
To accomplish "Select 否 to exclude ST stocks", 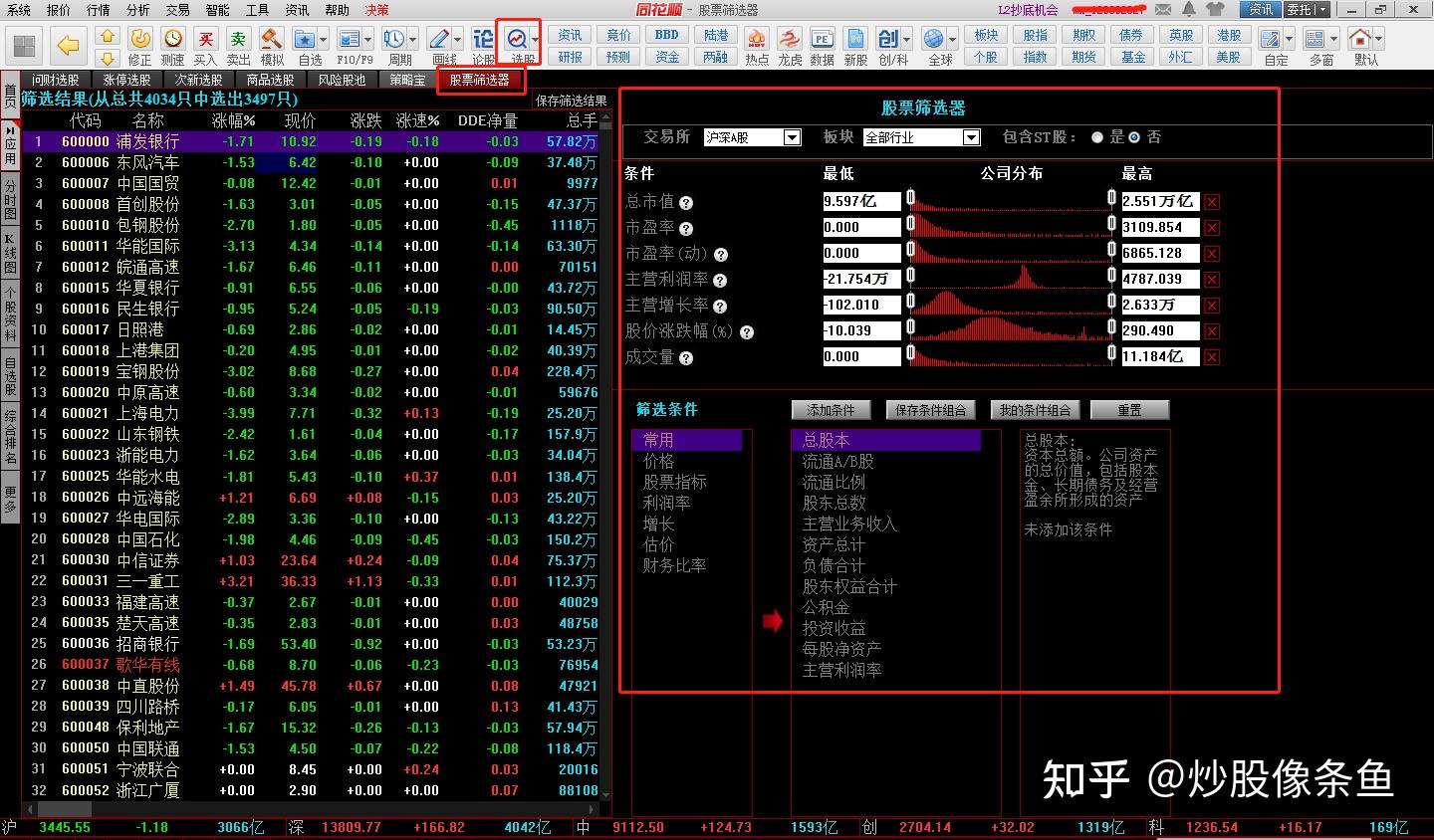I will pos(1133,137).
